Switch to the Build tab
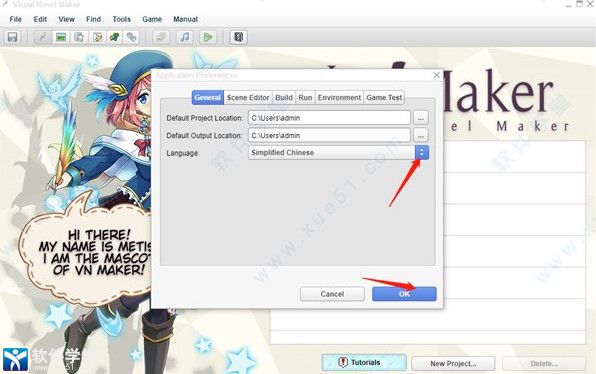596x374 pixels. tap(284, 98)
